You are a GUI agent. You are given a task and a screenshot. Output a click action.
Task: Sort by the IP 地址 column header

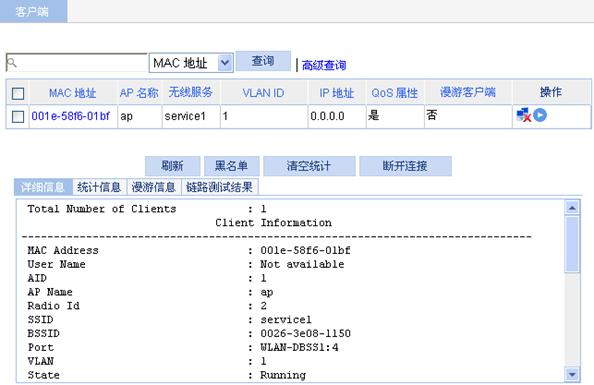(336, 93)
